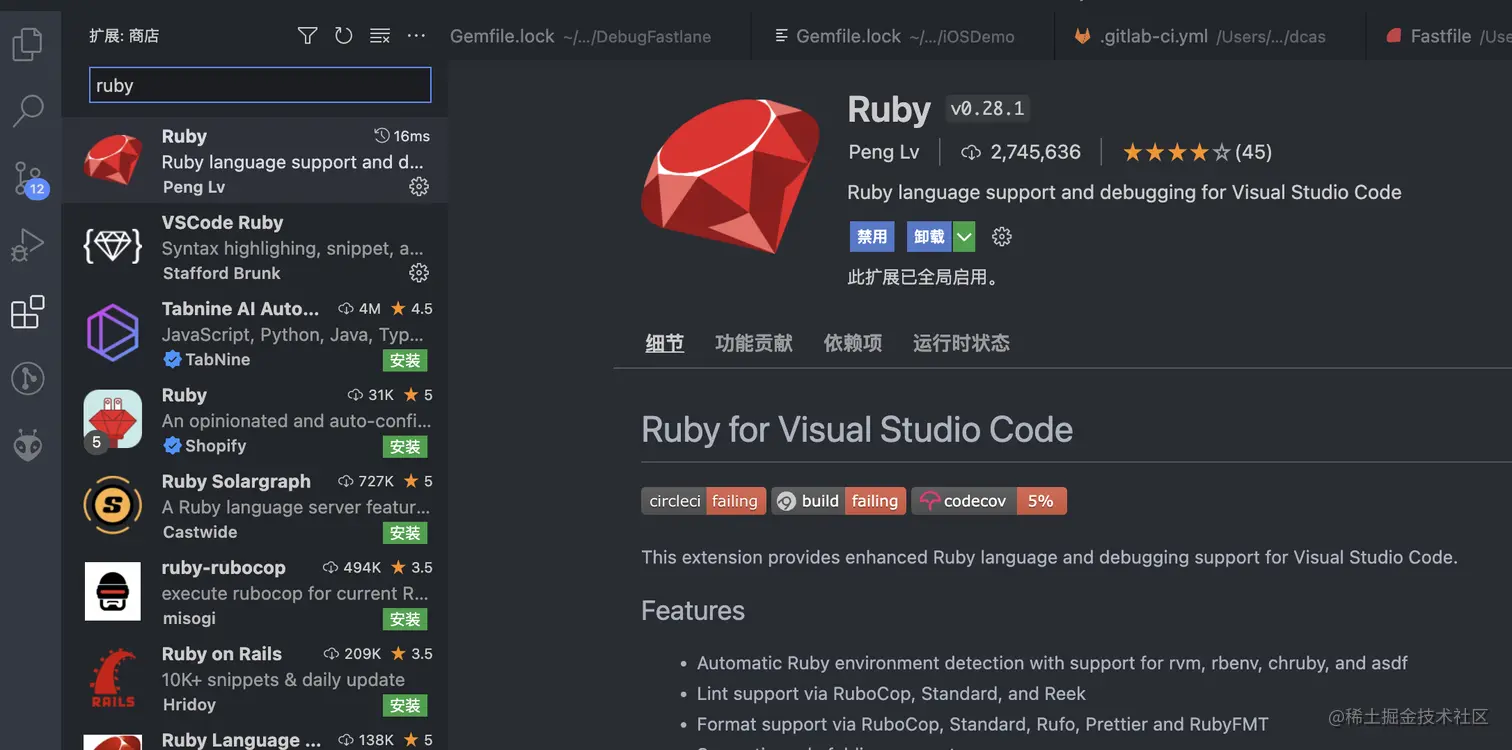Select the 功能贡献 tab
Viewport: 1512px width, 750px height.
coord(754,343)
